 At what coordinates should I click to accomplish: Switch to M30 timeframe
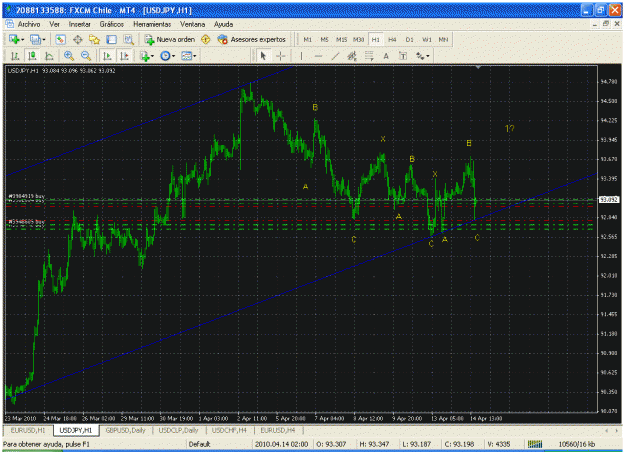(358, 39)
